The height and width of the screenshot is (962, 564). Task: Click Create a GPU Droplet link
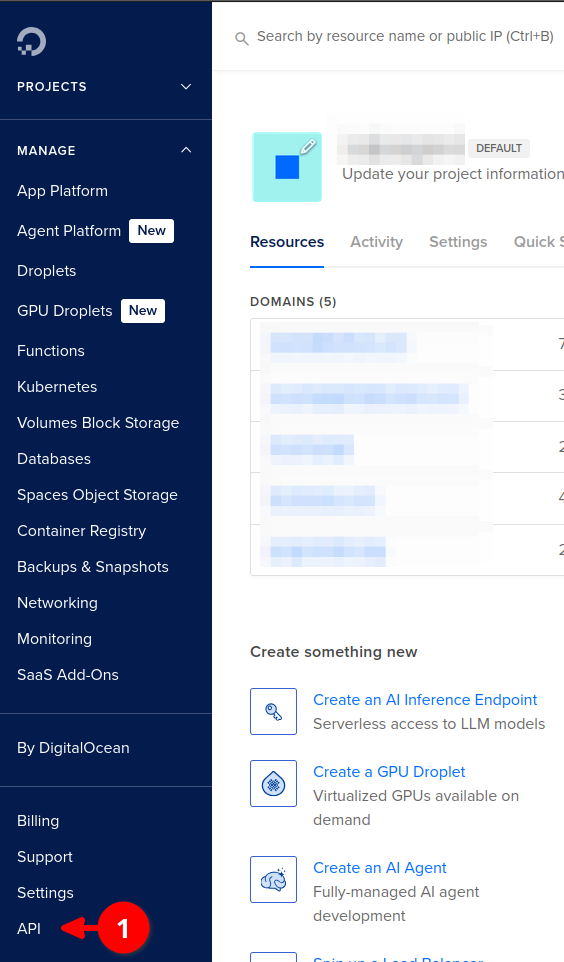click(389, 771)
